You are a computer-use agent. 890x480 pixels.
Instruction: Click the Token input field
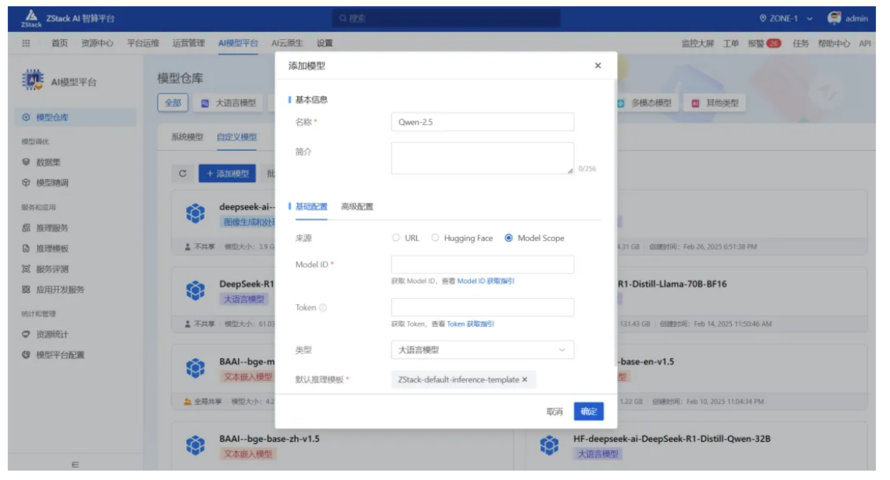482,308
